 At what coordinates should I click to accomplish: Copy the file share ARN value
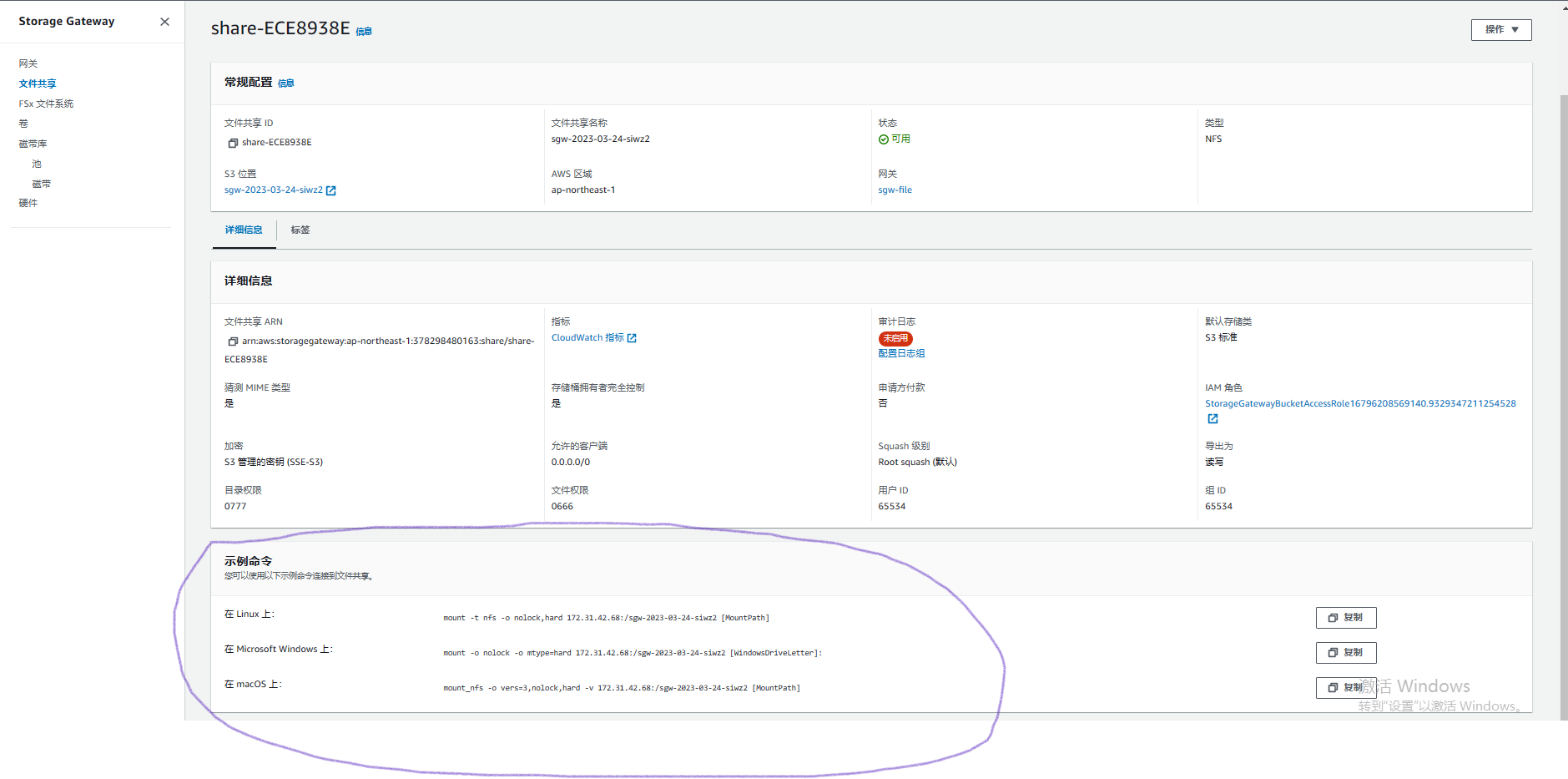coord(233,341)
